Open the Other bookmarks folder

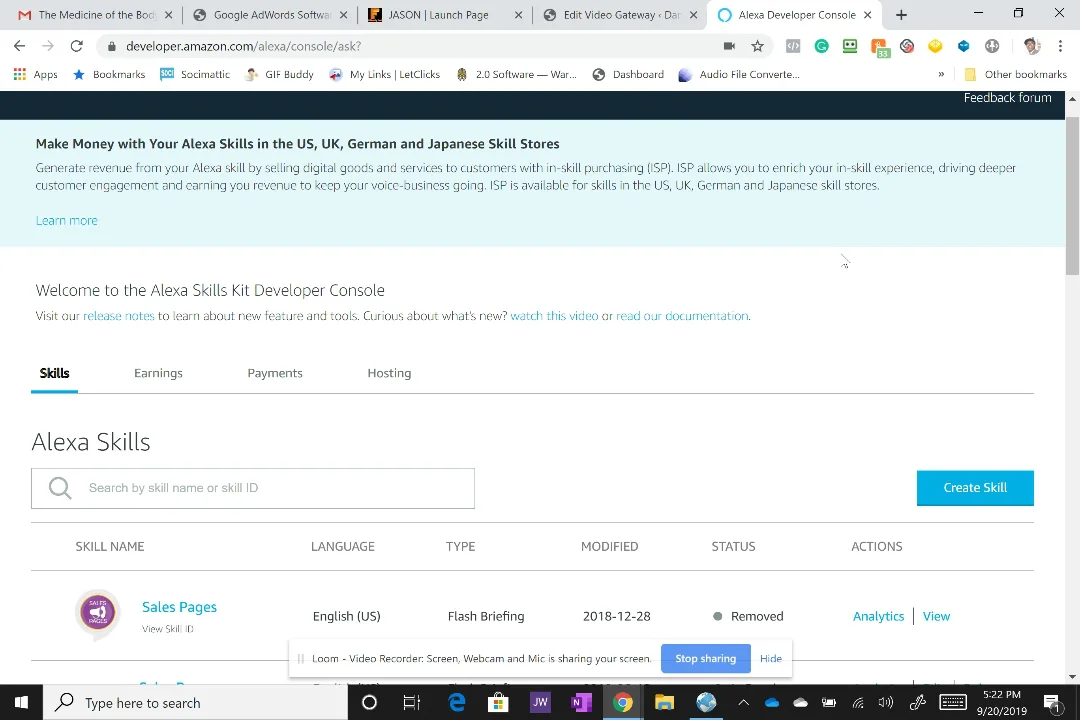click(1015, 74)
